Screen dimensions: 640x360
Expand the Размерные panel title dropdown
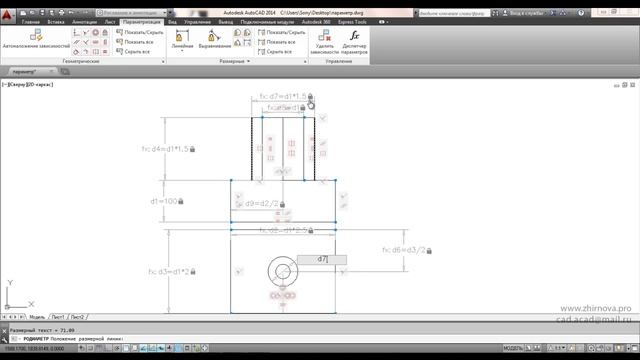(235, 61)
